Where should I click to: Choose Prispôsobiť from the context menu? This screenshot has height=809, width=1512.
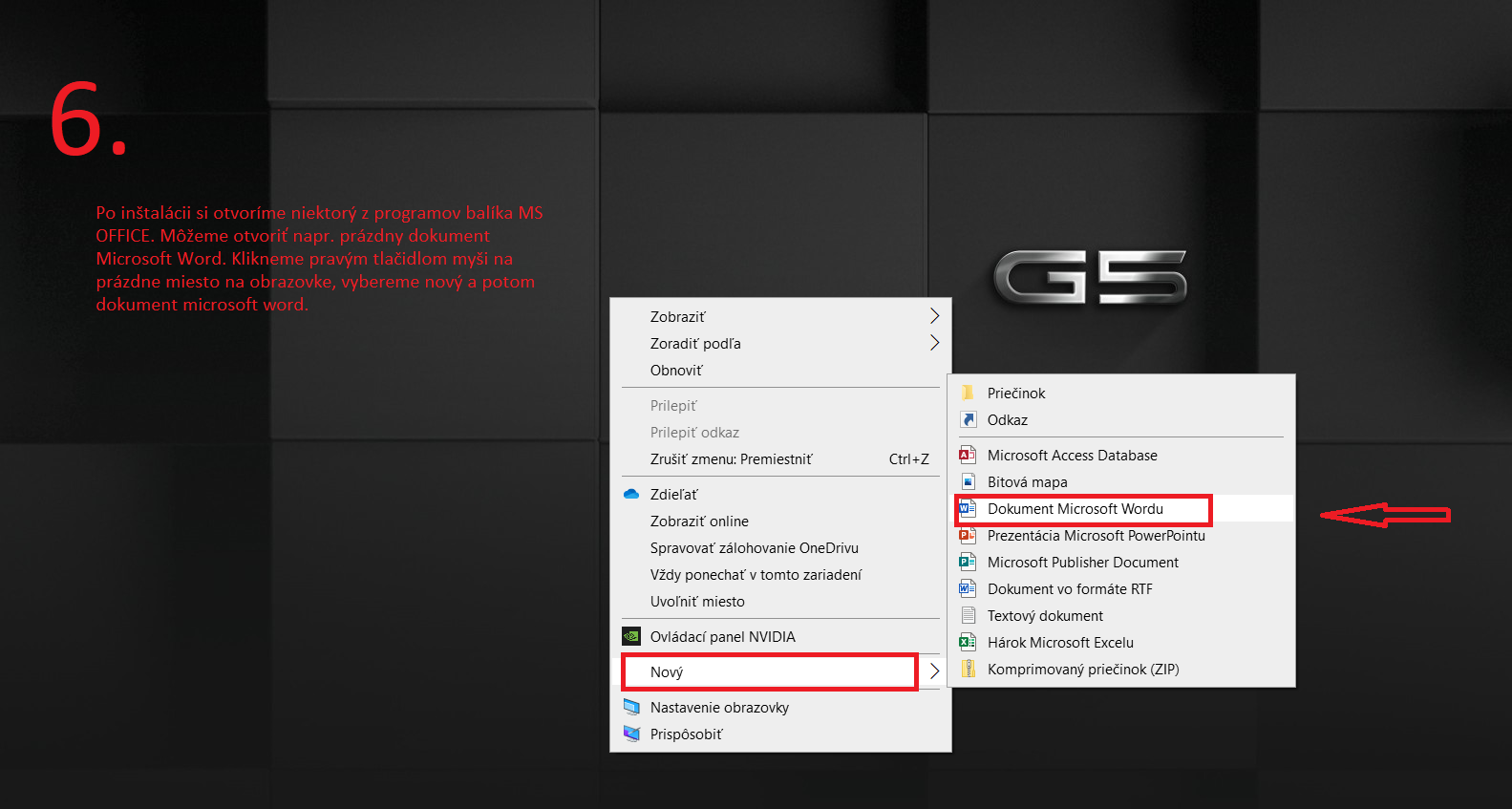tap(780, 734)
